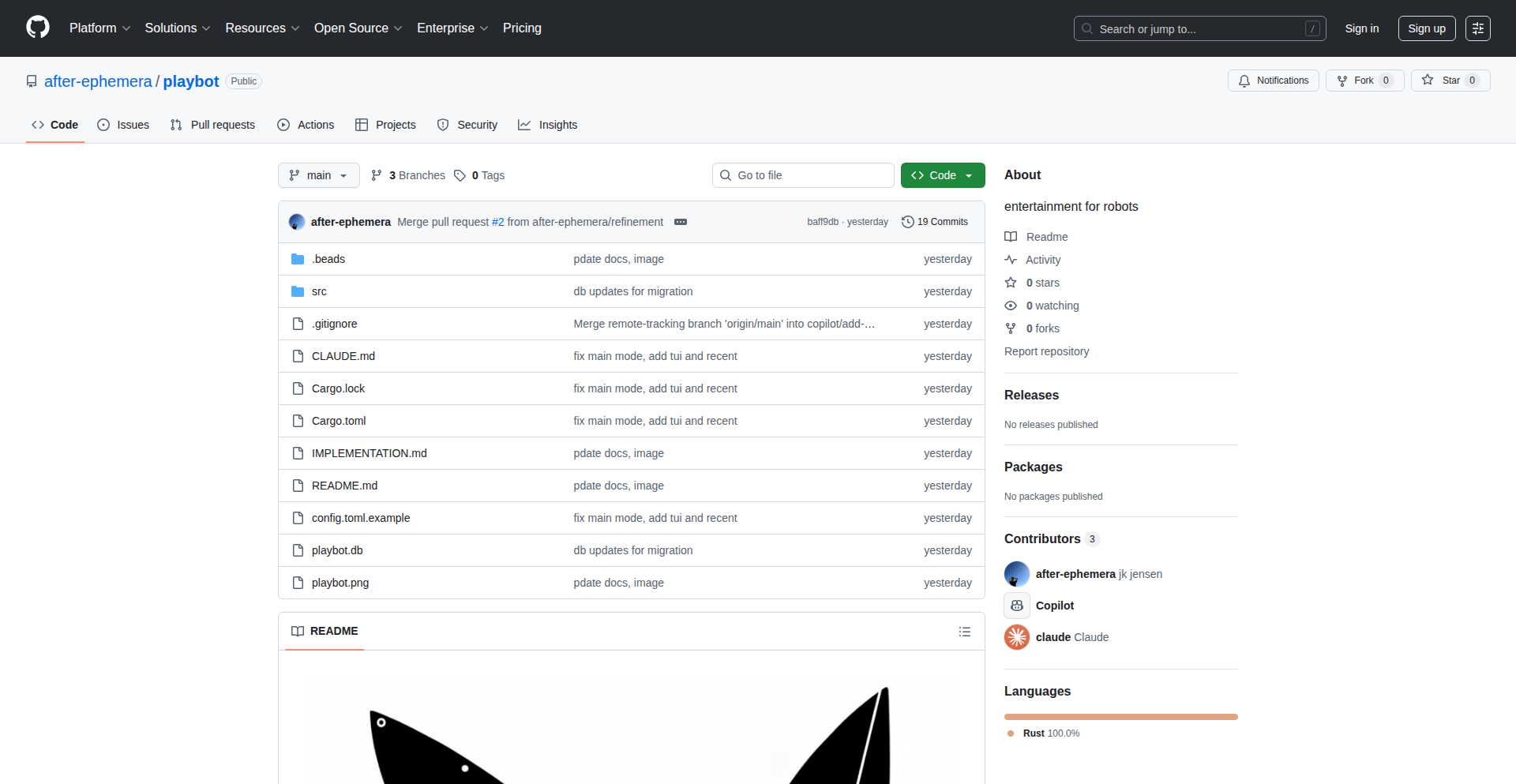Click the Copilot contributor avatar

coord(1017,606)
